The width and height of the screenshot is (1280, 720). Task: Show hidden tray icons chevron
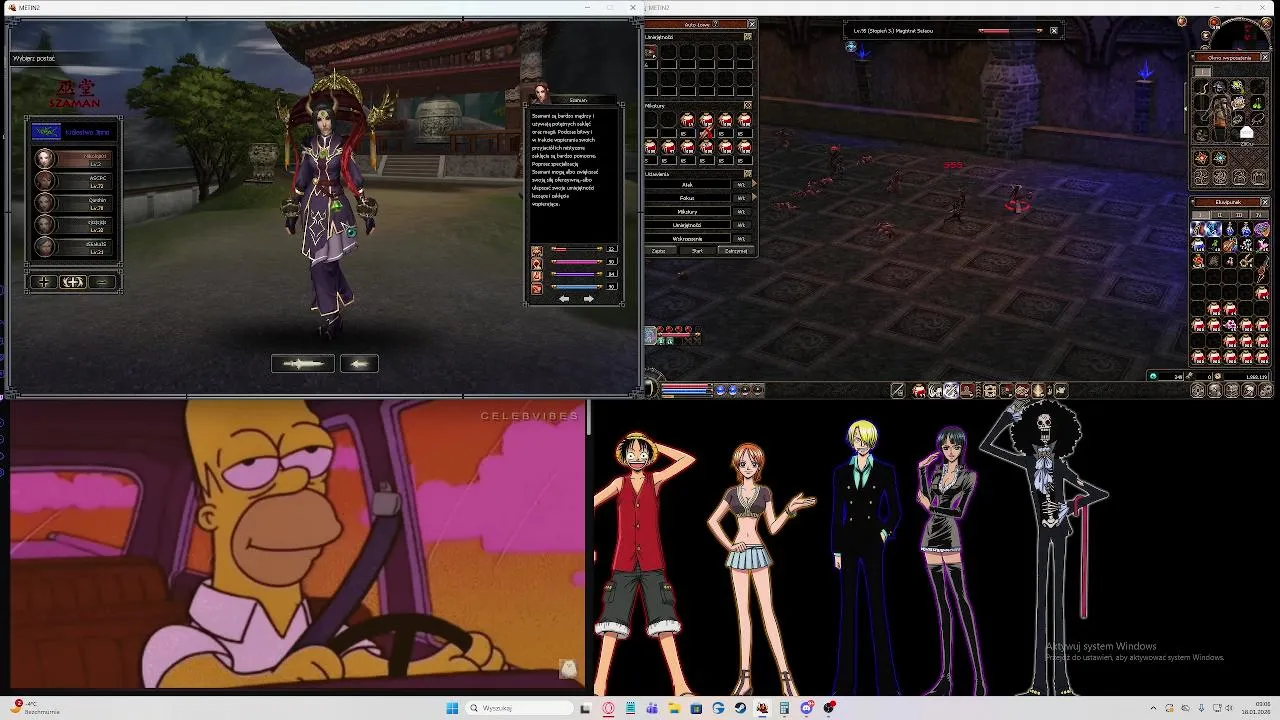[1153, 708]
